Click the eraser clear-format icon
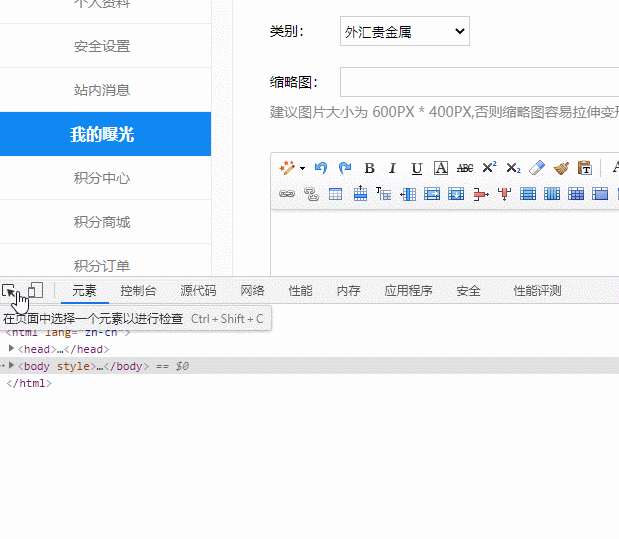The image size is (619, 539). pyautogui.click(x=537, y=168)
